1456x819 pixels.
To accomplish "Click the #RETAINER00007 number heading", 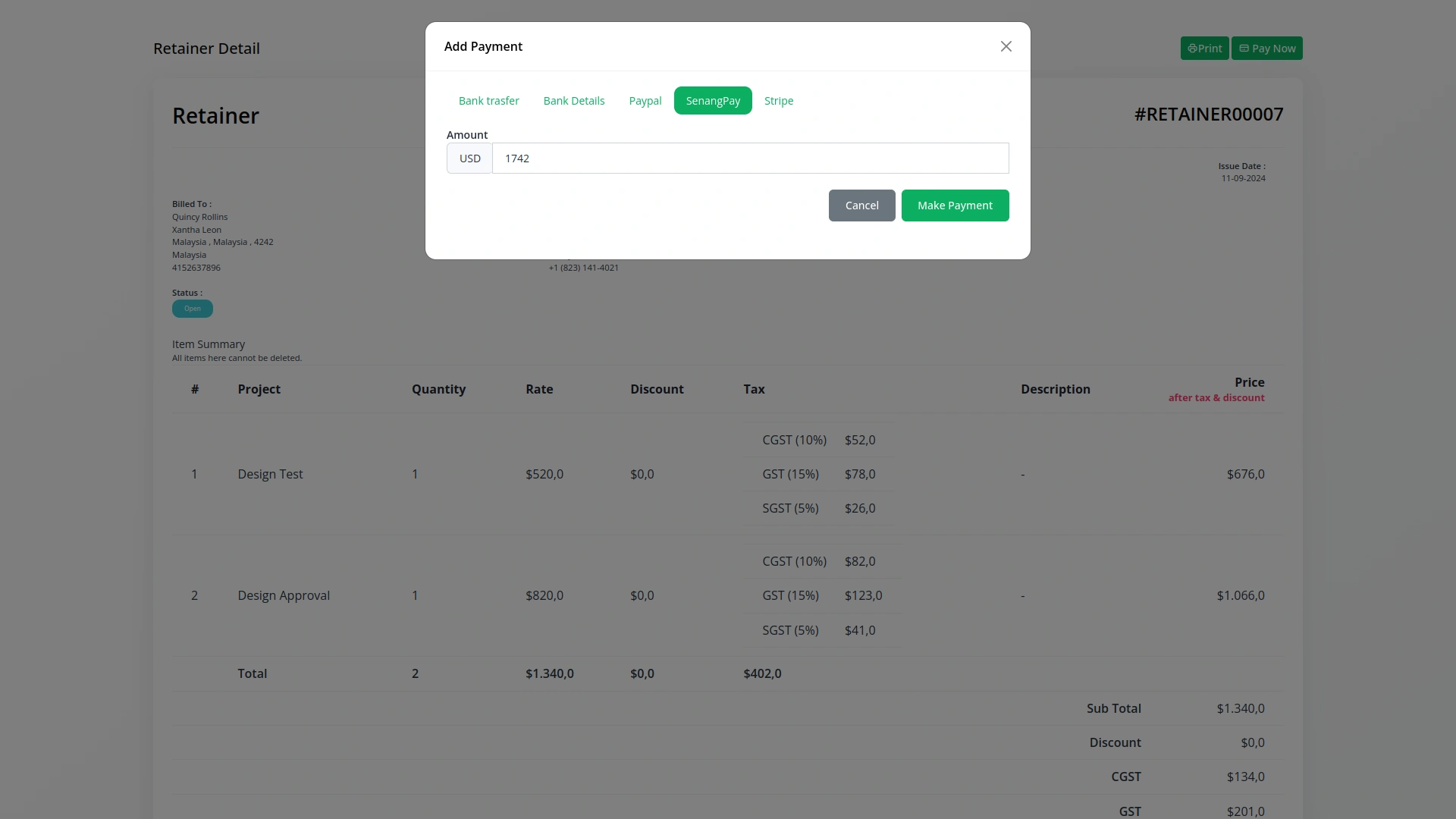I will [1208, 115].
